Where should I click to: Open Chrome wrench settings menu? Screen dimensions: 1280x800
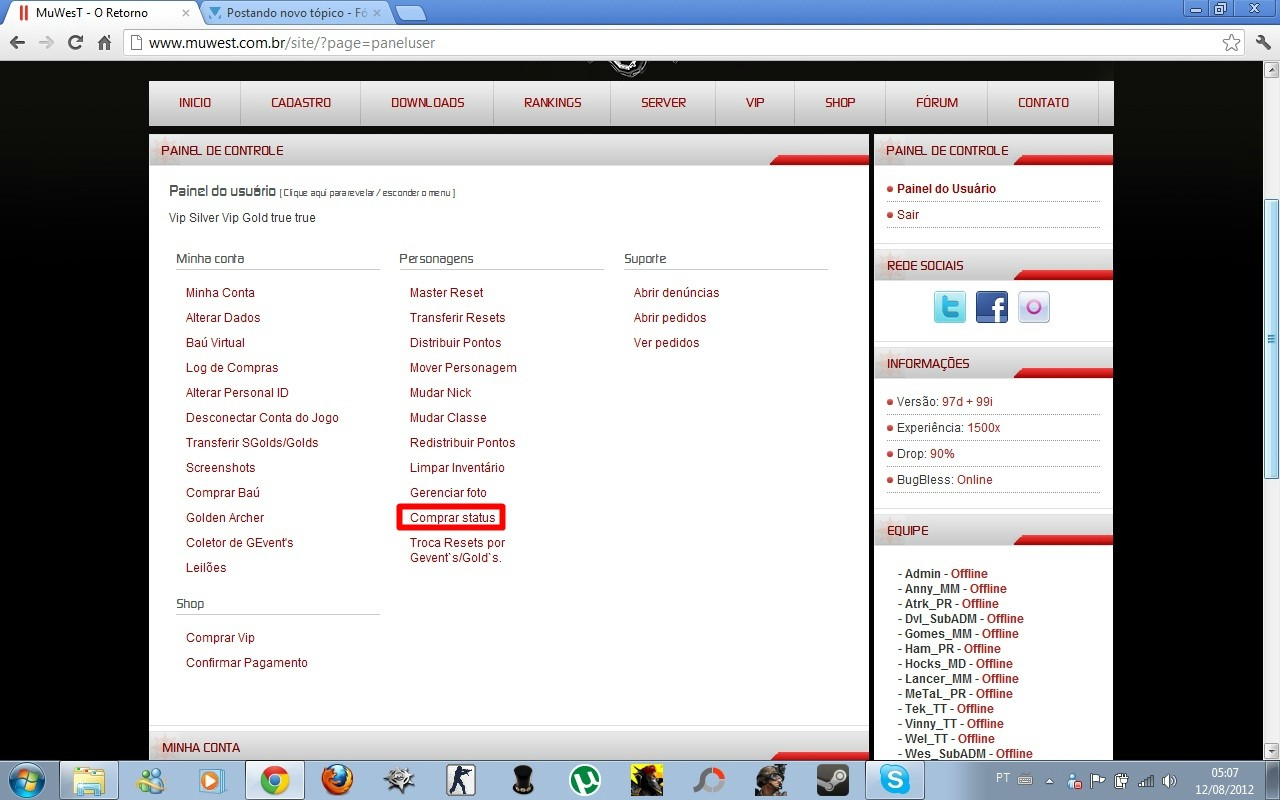point(1262,43)
